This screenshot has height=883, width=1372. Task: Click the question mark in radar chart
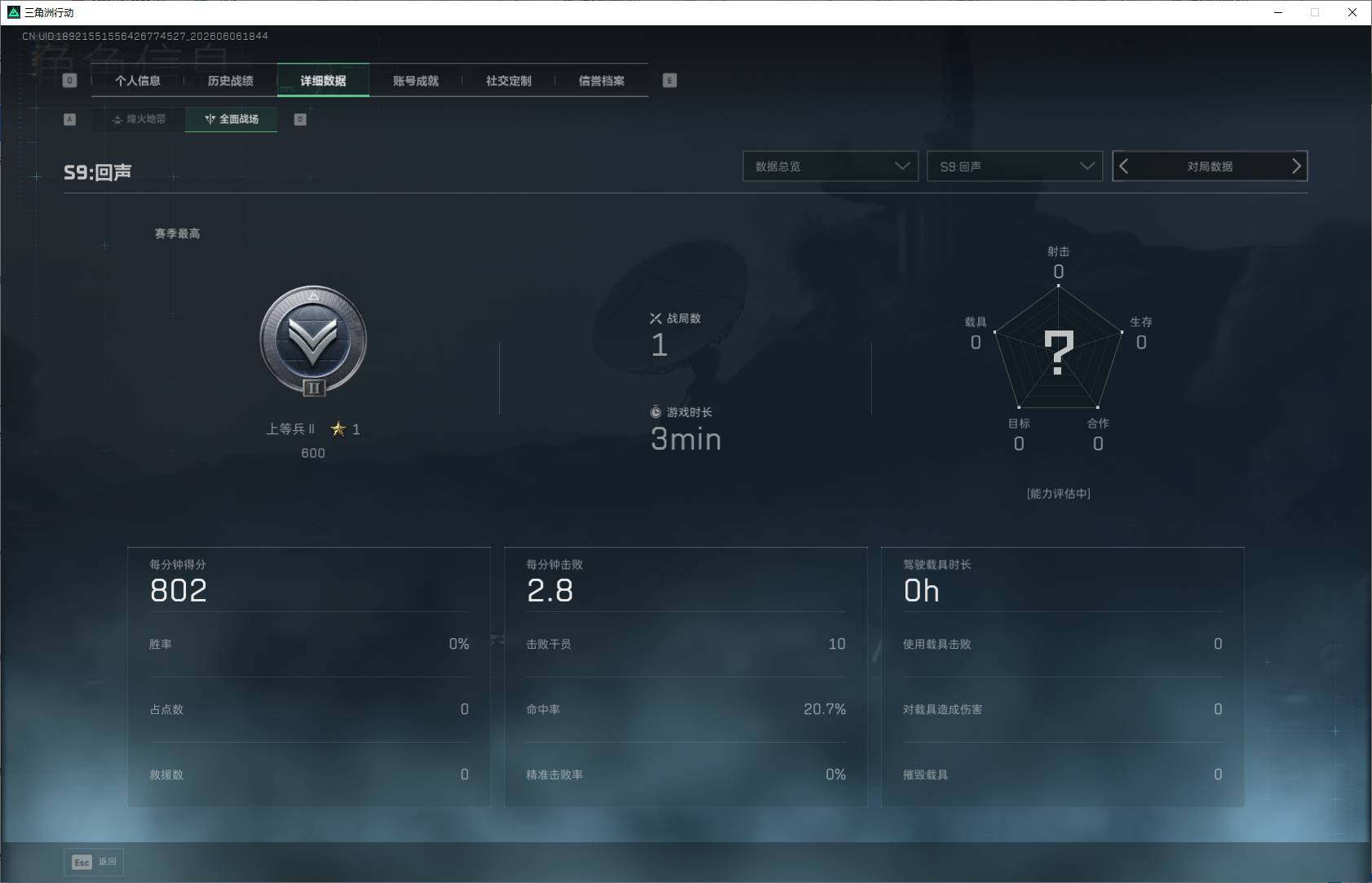click(x=1059, y=353)
